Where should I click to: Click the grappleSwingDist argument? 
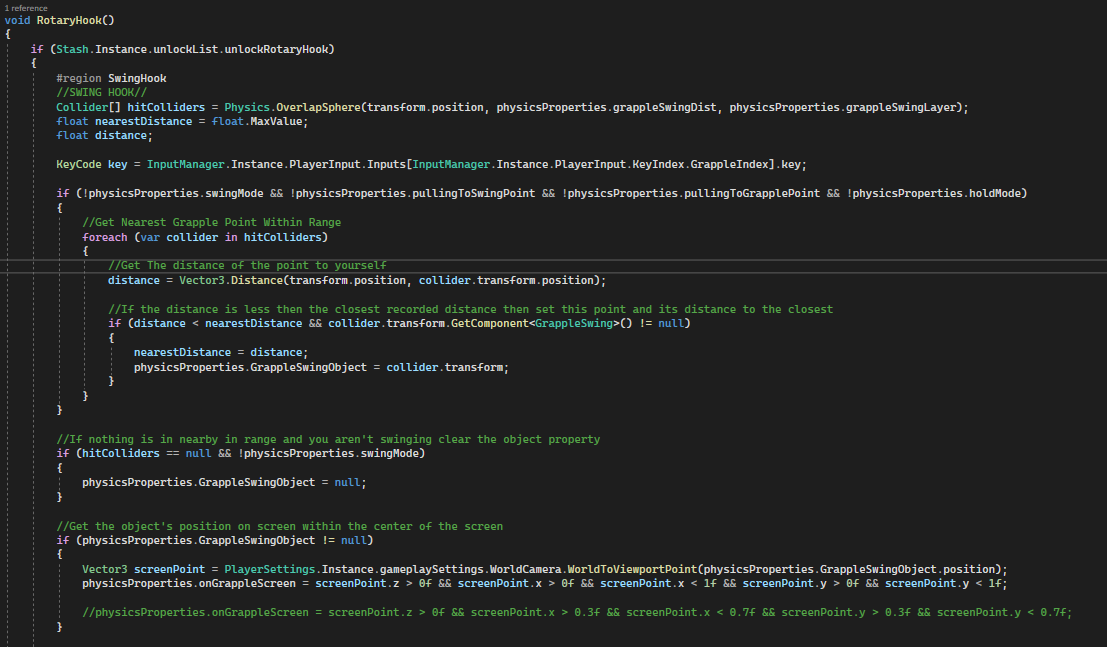(664, 107)
